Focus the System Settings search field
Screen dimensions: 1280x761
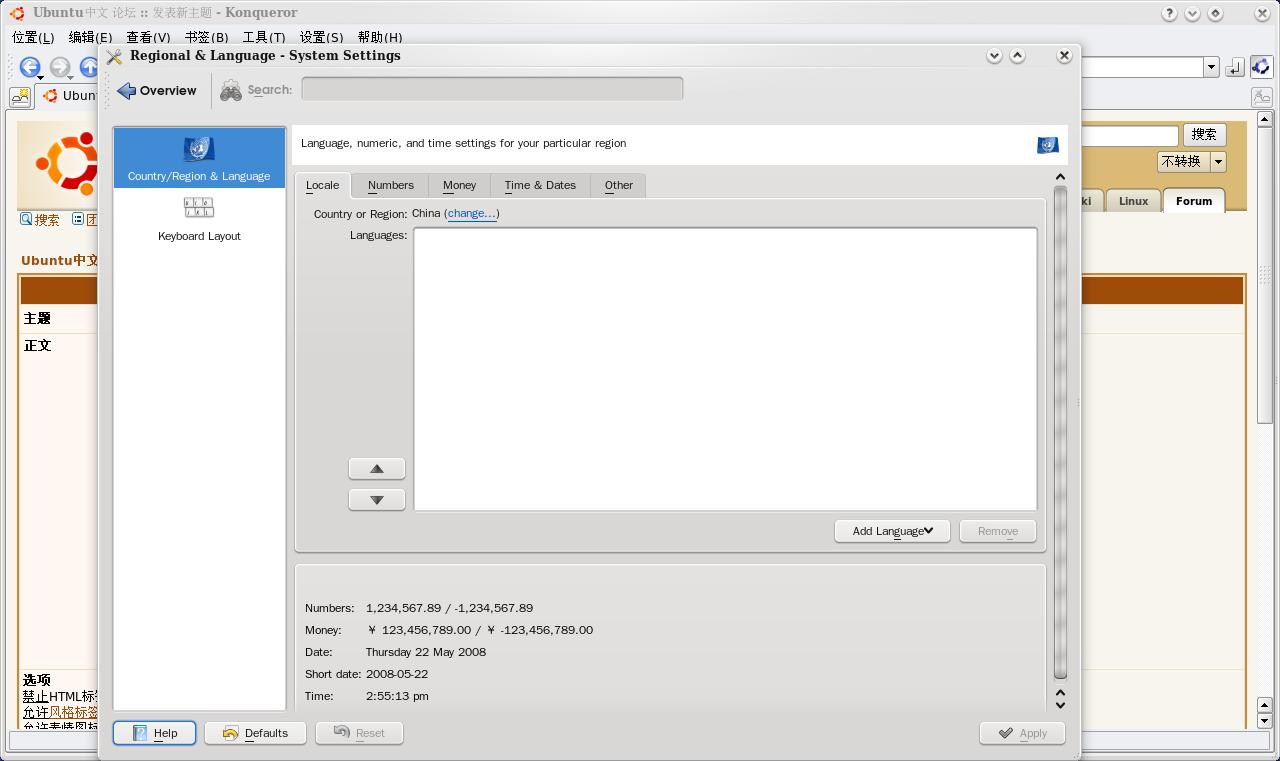(x=492, y=89)
